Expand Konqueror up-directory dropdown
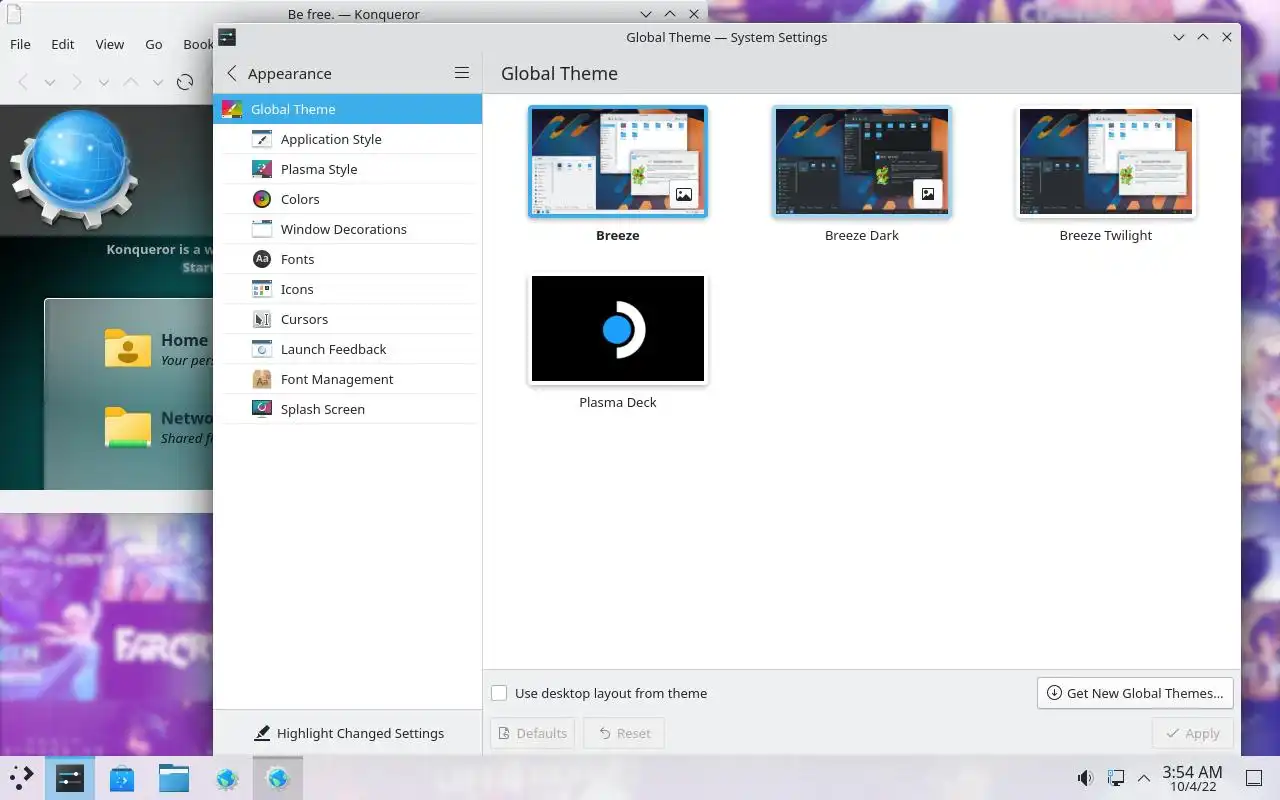The image size is (1280, 800). (x=157, y=82)
